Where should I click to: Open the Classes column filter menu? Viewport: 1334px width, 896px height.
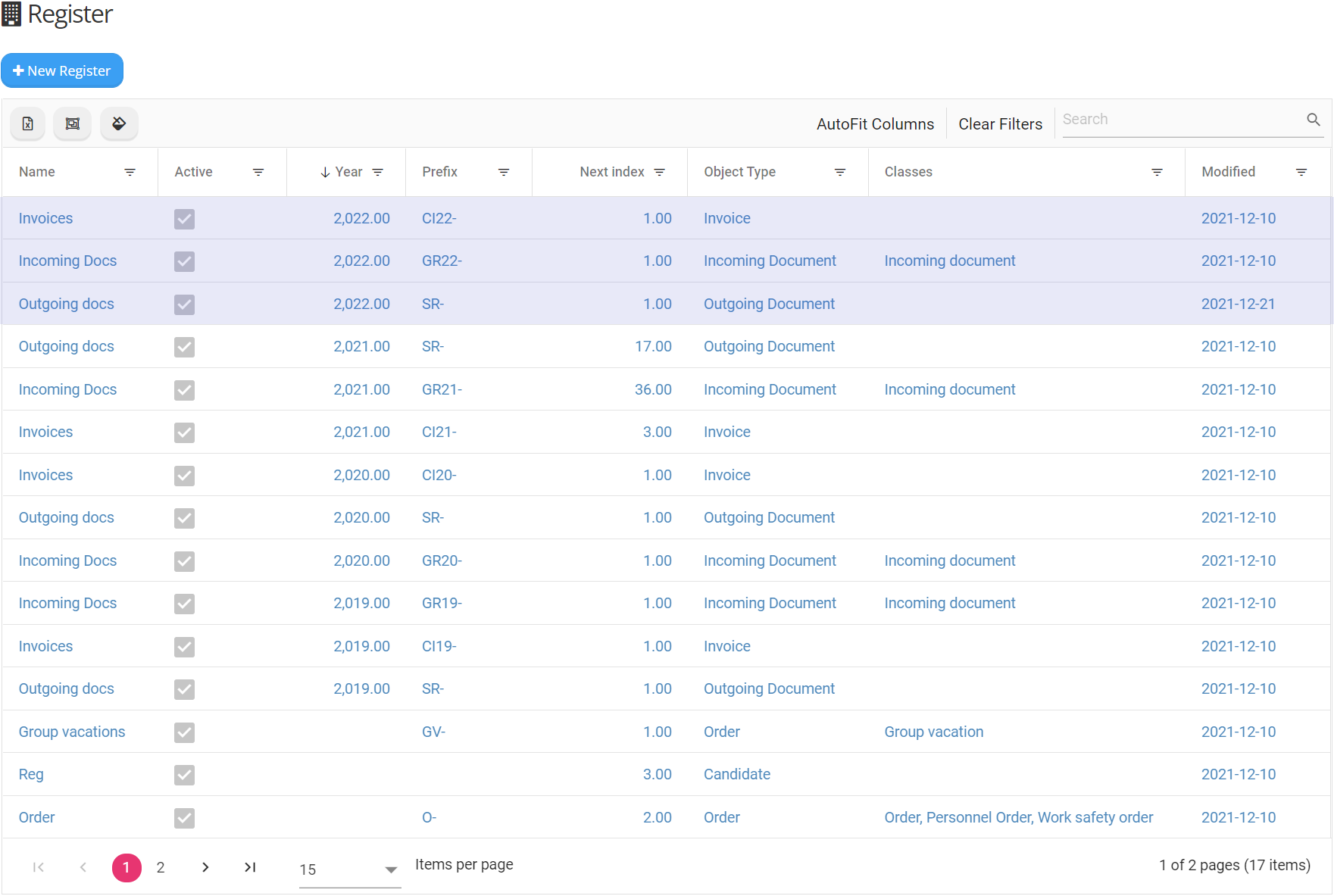pos(1156,172)
